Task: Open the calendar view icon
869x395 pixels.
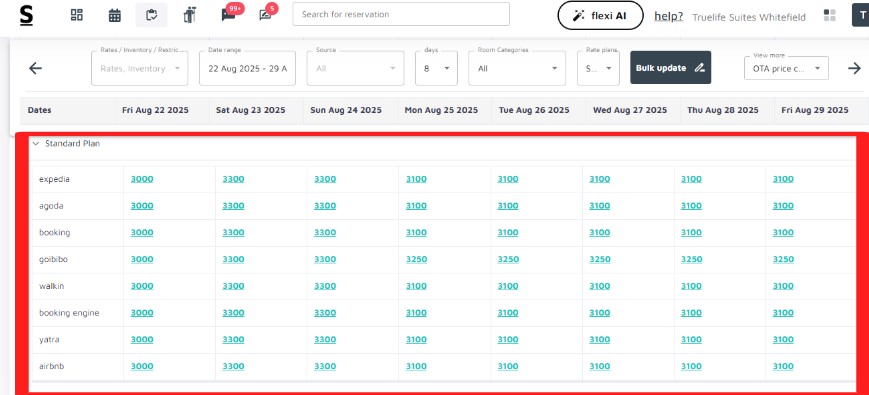Action: pos(115,15)
